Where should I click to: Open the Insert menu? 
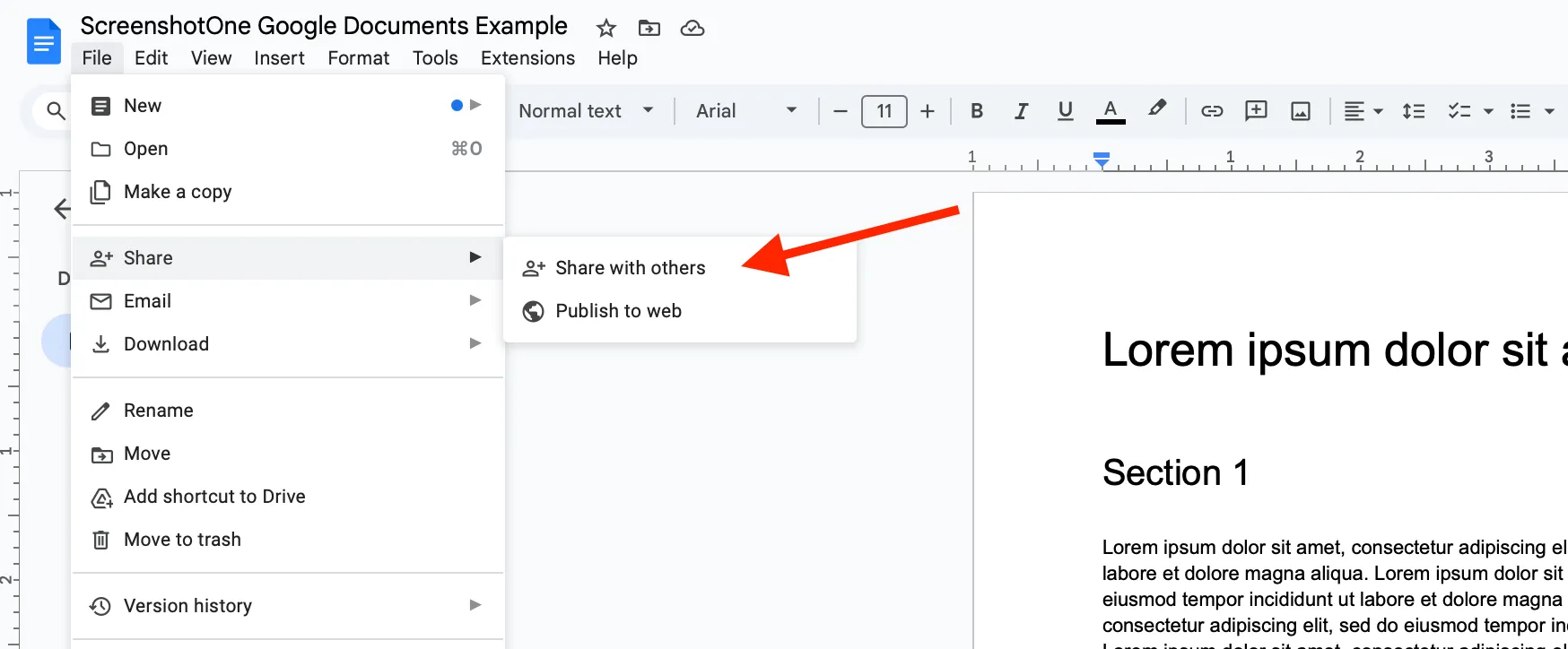click(x=279, y=58)
